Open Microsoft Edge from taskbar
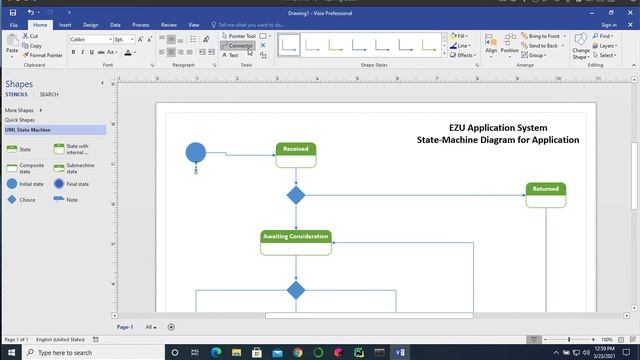 pos(216,352)
